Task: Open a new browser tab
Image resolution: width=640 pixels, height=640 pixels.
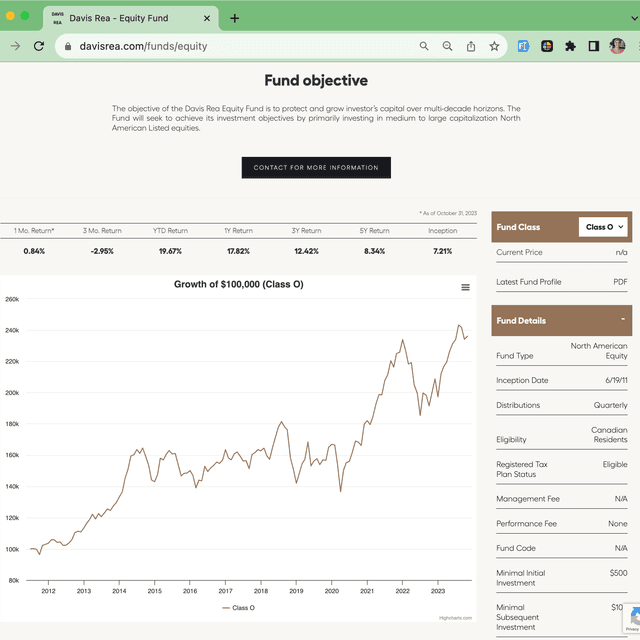Action: coord(235,18)
